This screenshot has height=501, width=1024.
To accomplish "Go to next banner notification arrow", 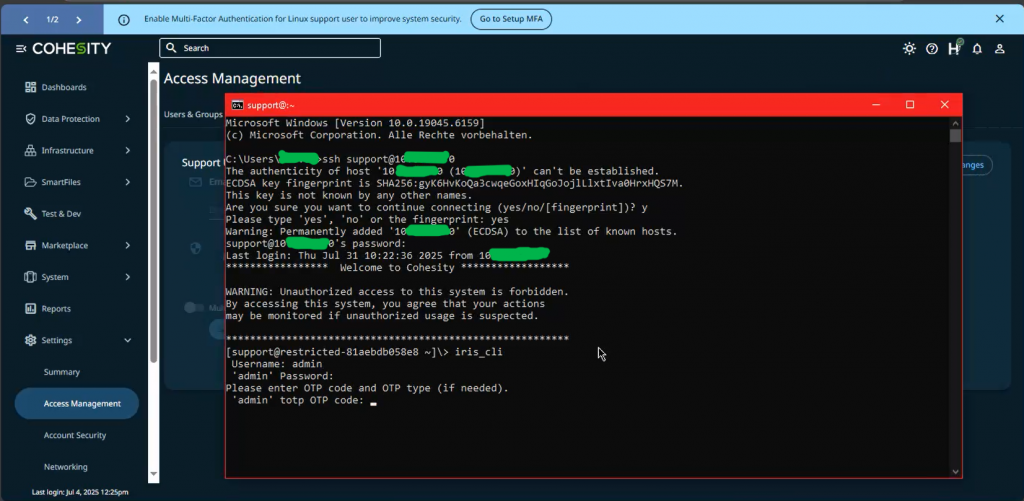I will pos(79,19).
